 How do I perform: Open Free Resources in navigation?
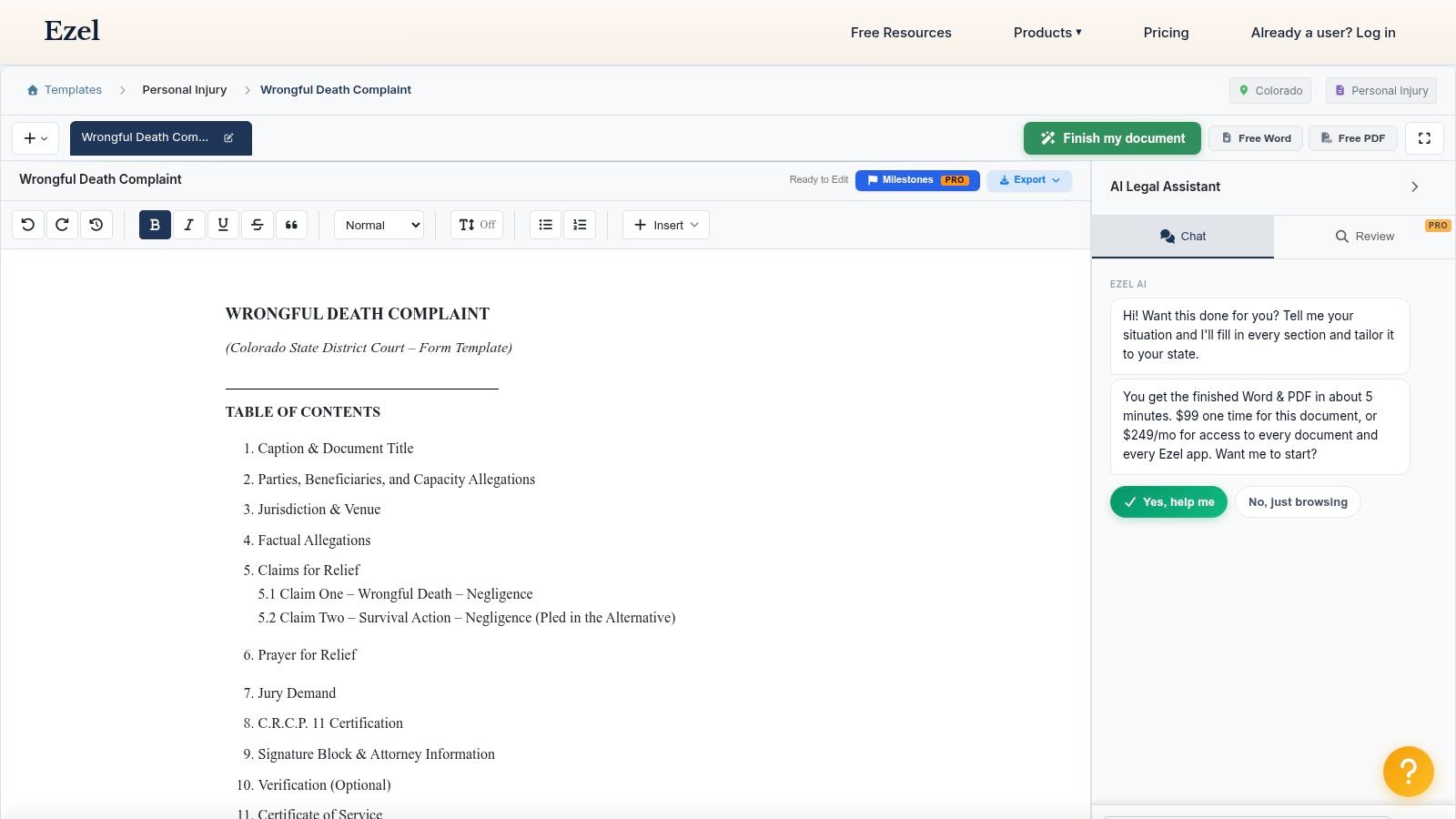click(x=901, y=33)
